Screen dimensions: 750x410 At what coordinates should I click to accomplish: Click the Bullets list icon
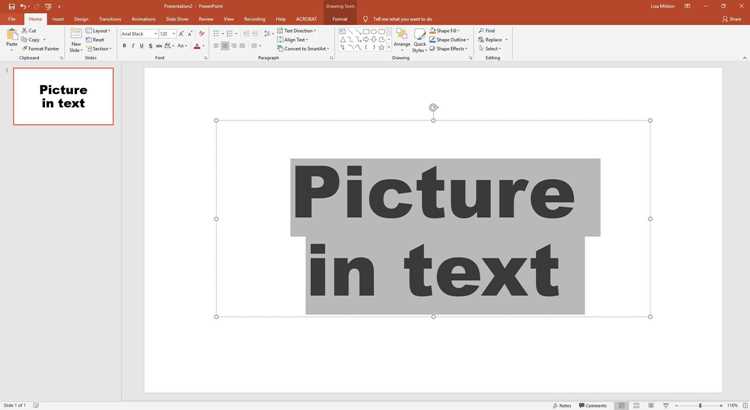click(216, 34)
